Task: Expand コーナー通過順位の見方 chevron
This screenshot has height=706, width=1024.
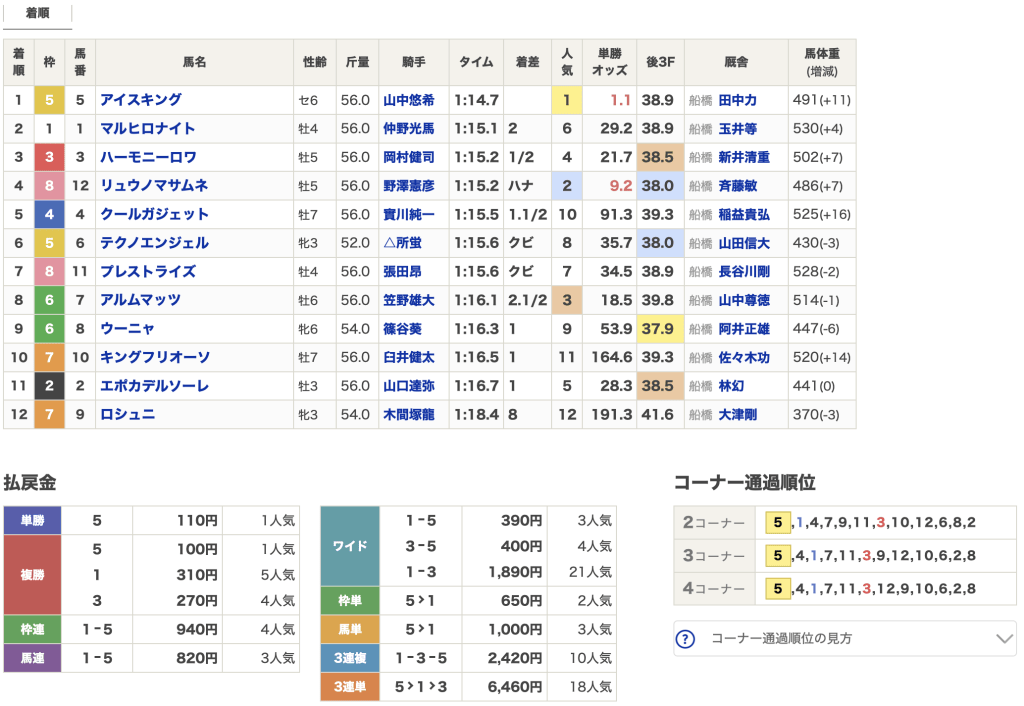Action: [1004, 638]
